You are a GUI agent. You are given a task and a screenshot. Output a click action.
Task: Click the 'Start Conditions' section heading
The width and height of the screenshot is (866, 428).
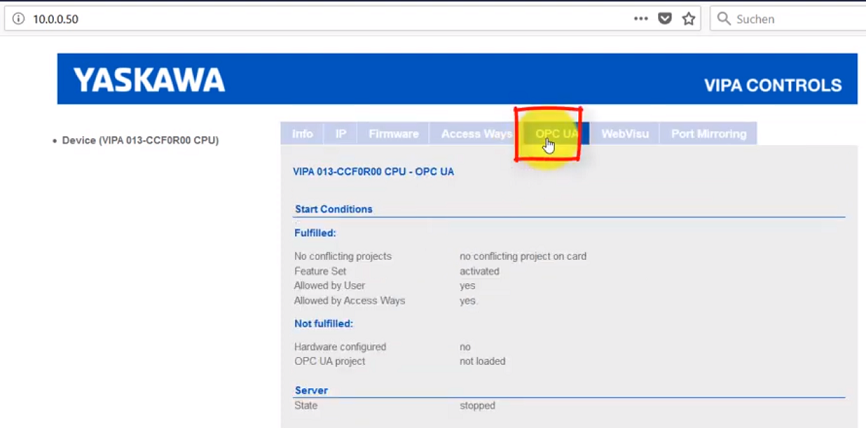[x=334, y=209]
